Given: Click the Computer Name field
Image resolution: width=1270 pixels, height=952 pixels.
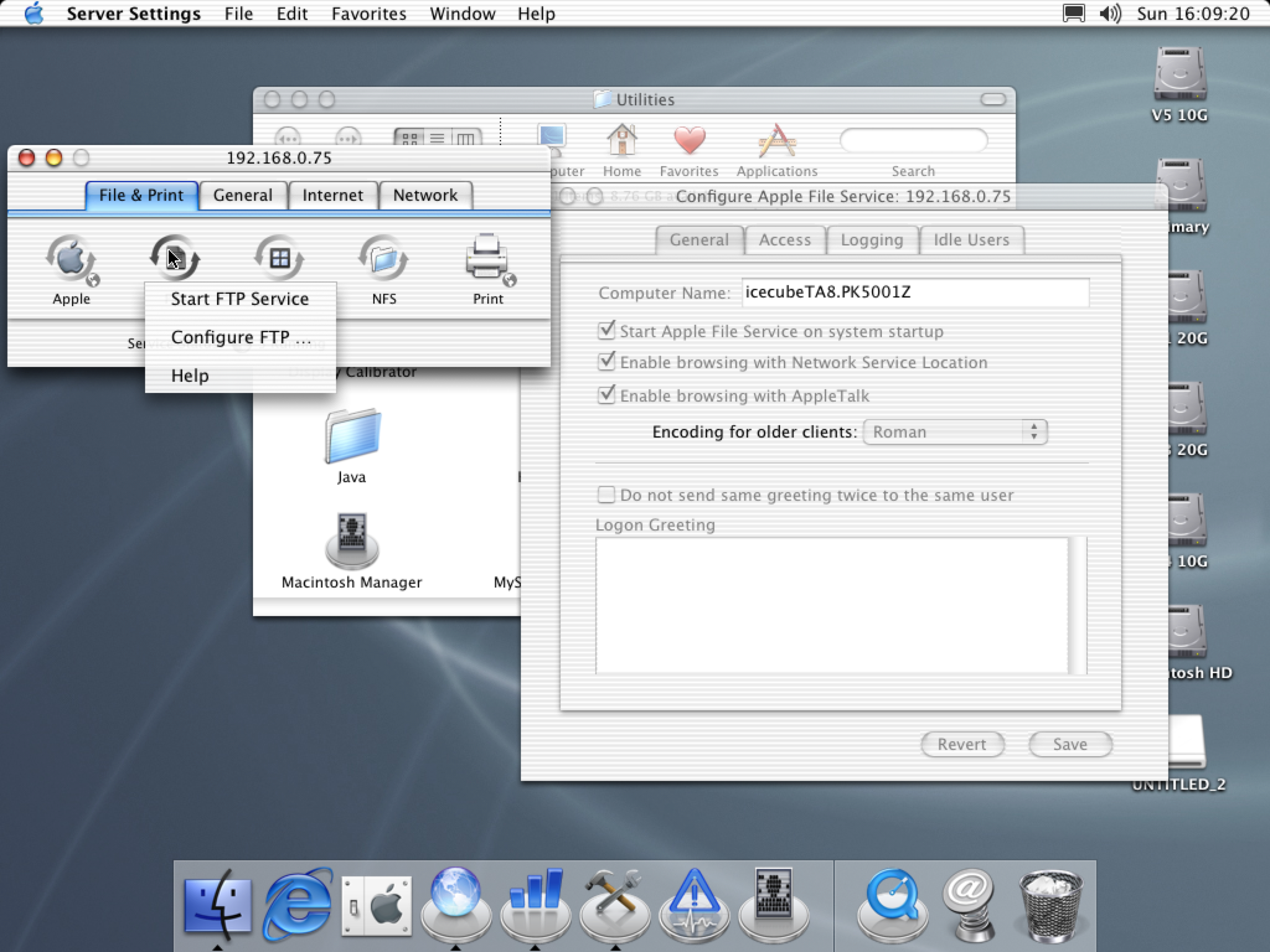Looking at the screenshot, I should tap(915, 293).
